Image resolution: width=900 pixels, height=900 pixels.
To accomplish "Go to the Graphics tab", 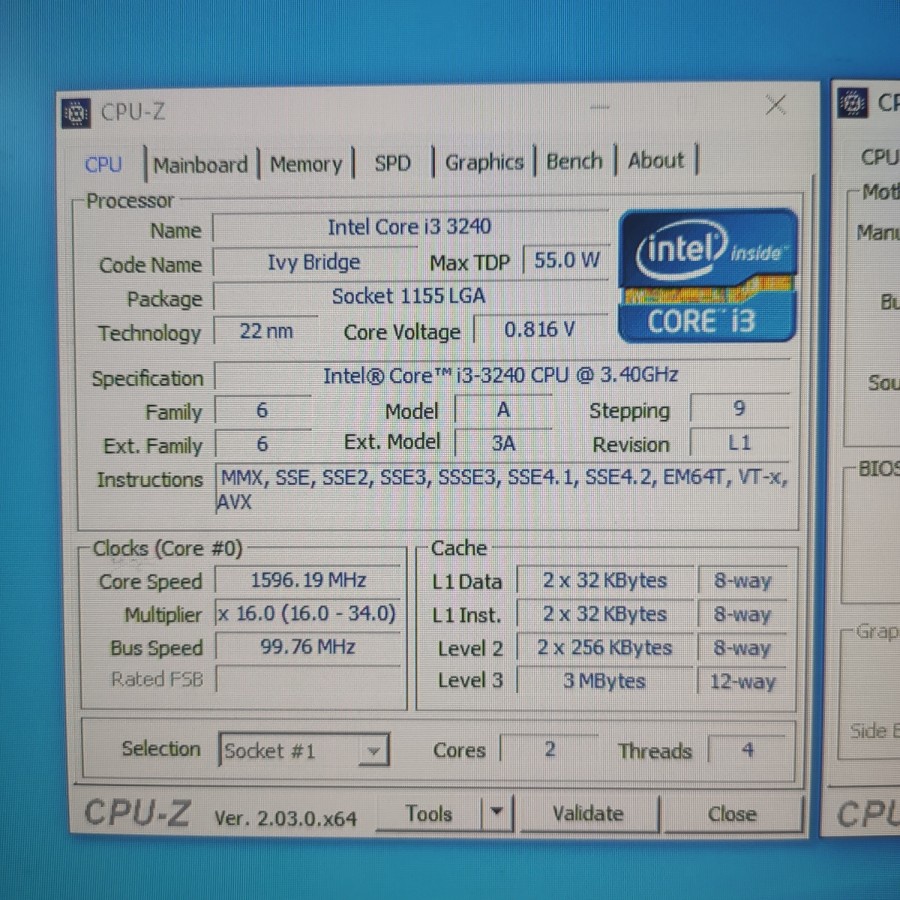I will [484, 162].
